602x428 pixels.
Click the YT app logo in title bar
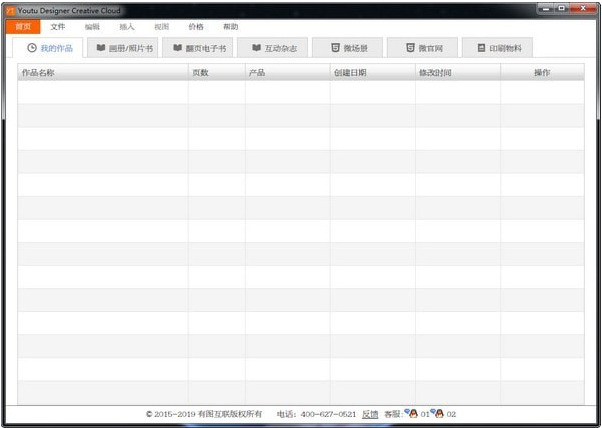coord(10,10)
